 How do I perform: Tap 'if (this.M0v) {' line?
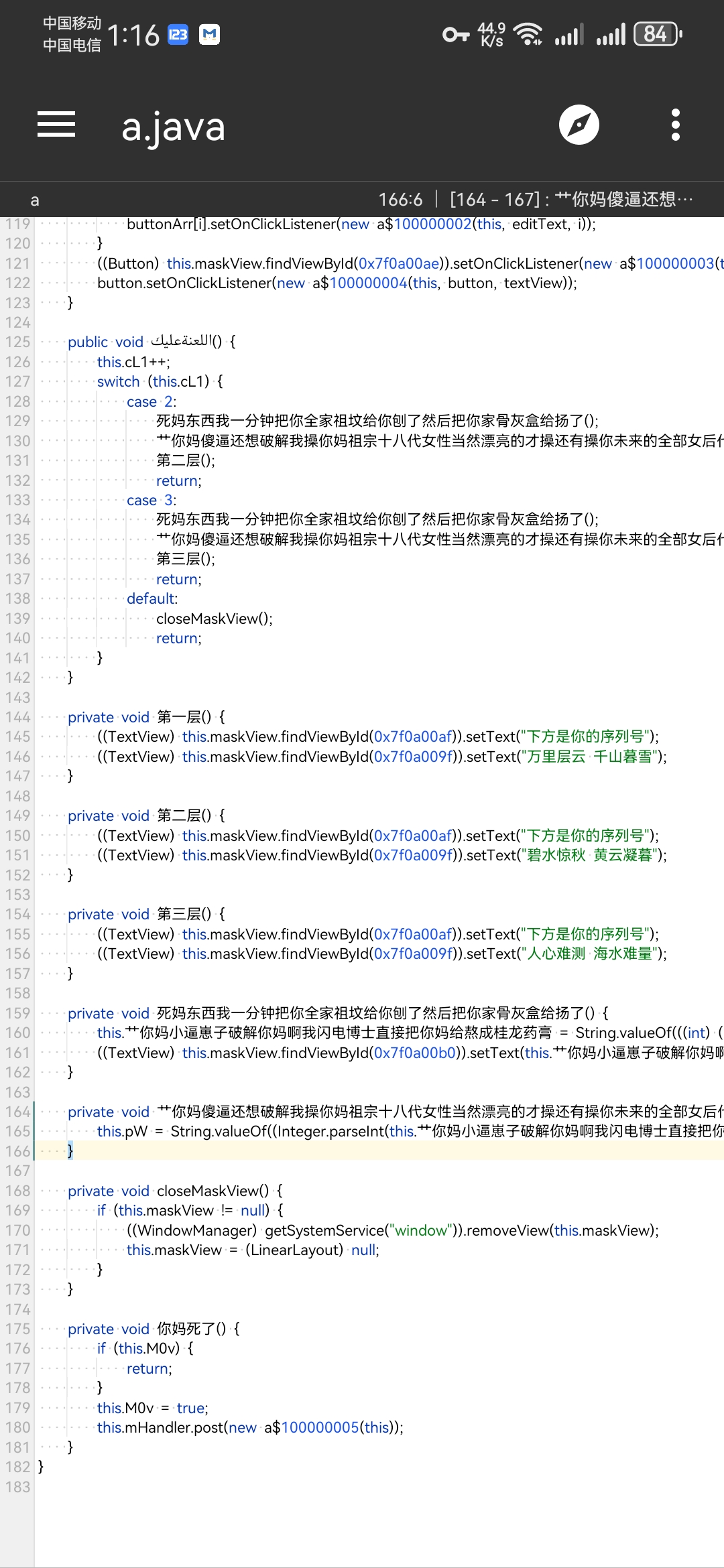click(x=145, y=1348)
